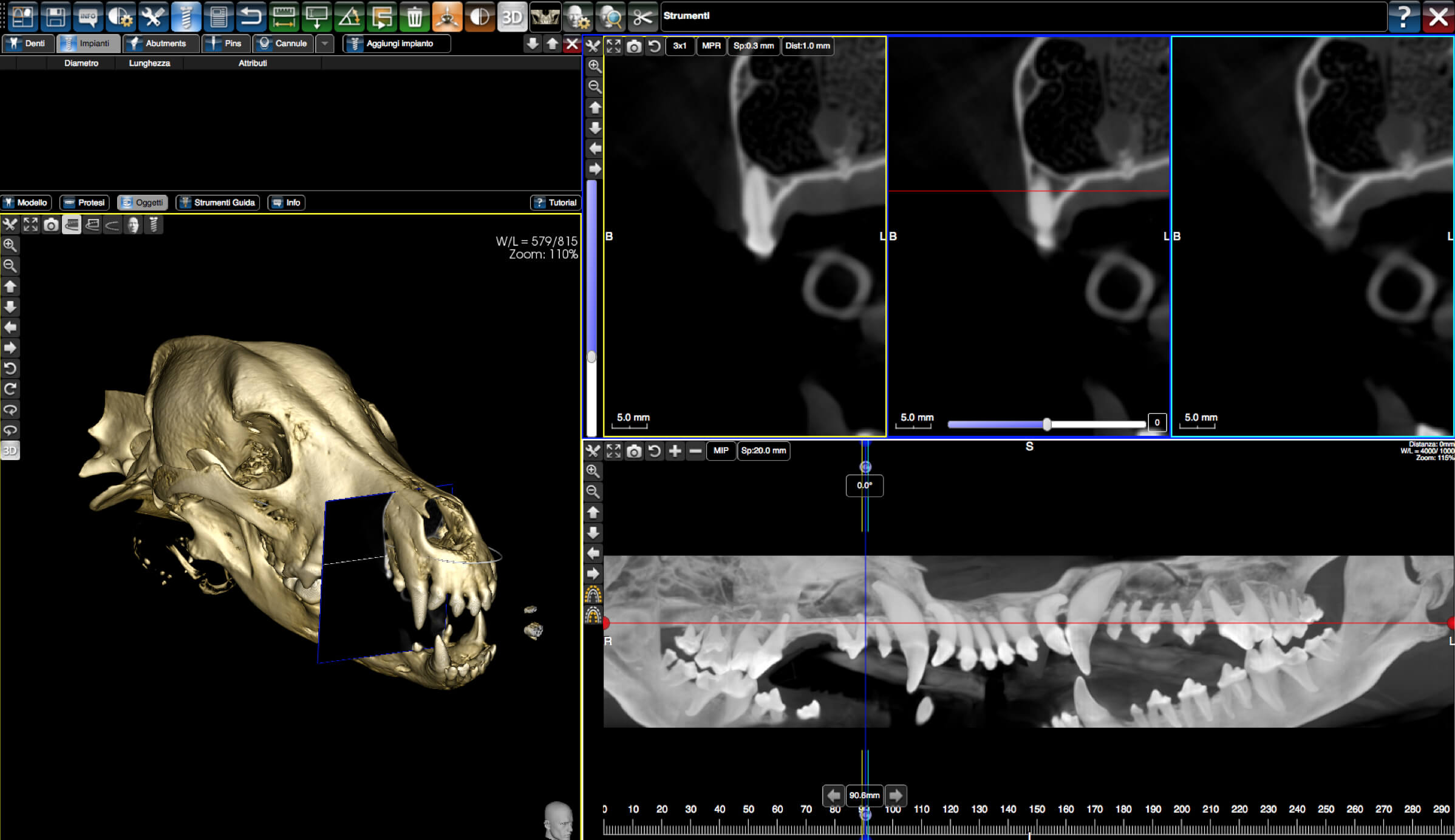Select the distance ruler measurement tool

click(284, 16)
